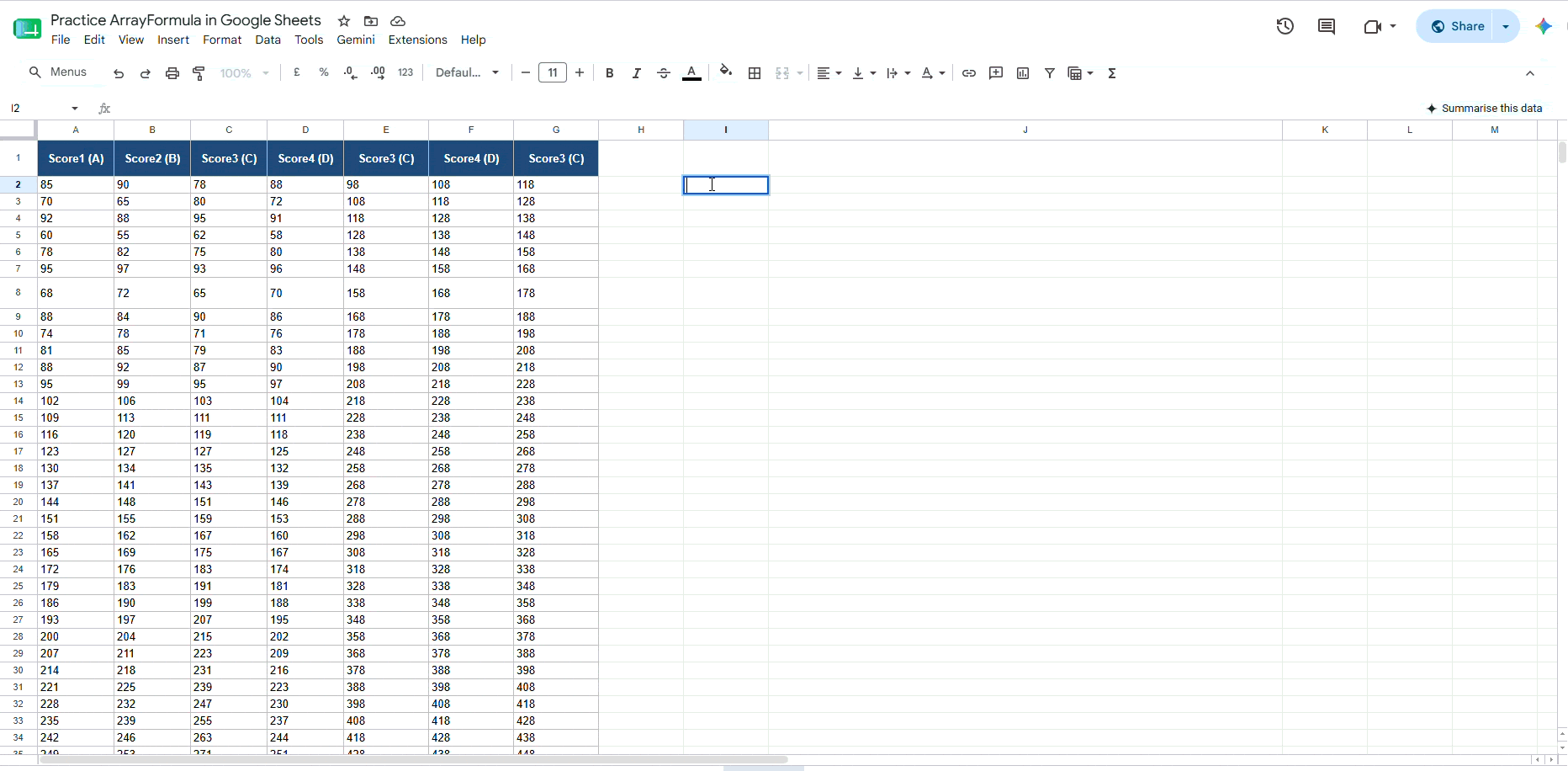1568x771 pixels.
Task: Open the Extensions menu
Action: tap(418, 40)
